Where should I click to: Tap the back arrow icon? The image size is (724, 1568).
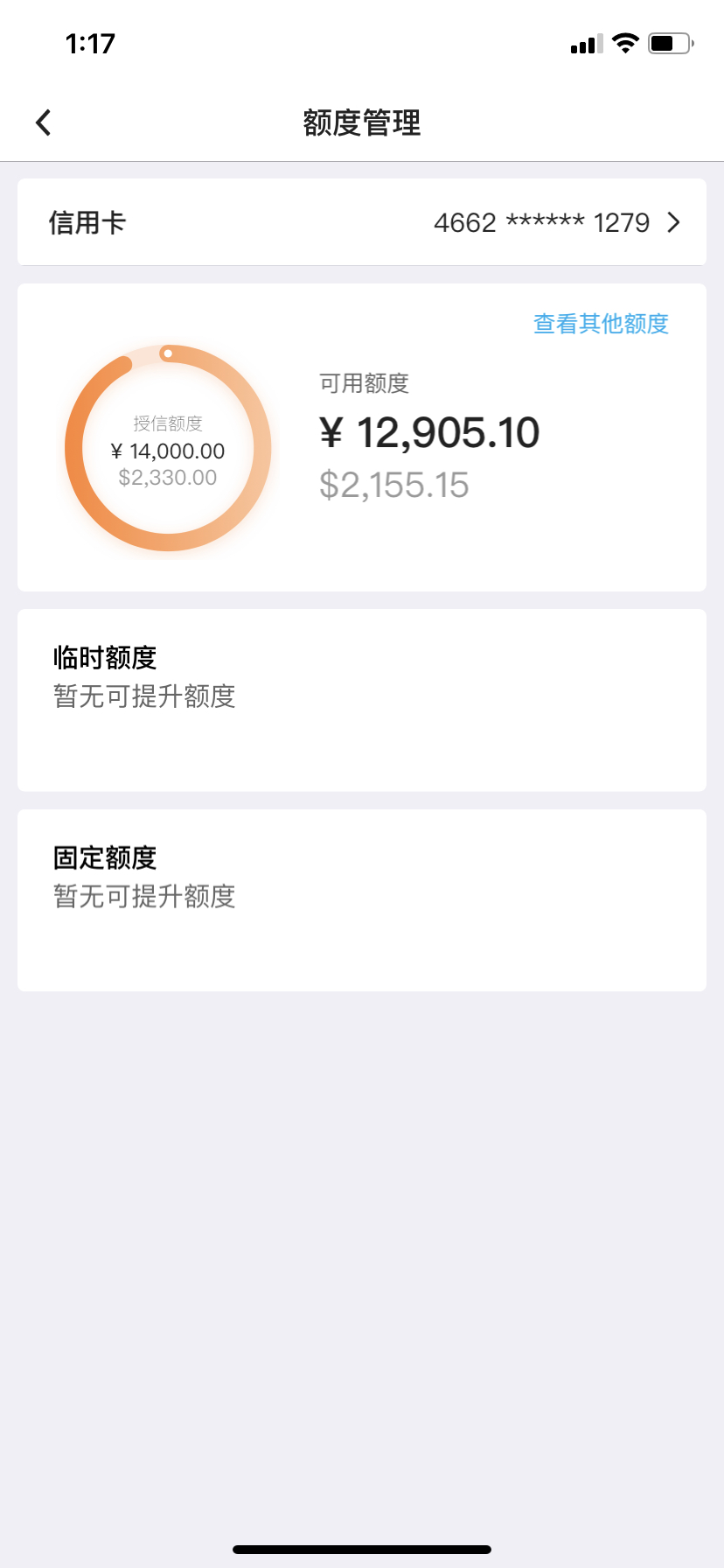44,122
